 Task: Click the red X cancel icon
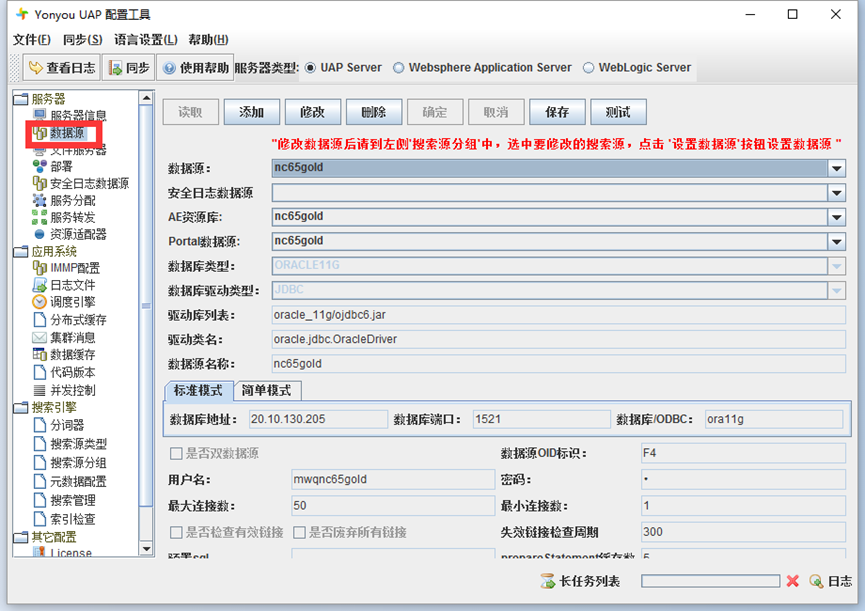pyautogui.click(x=793, y=581)
